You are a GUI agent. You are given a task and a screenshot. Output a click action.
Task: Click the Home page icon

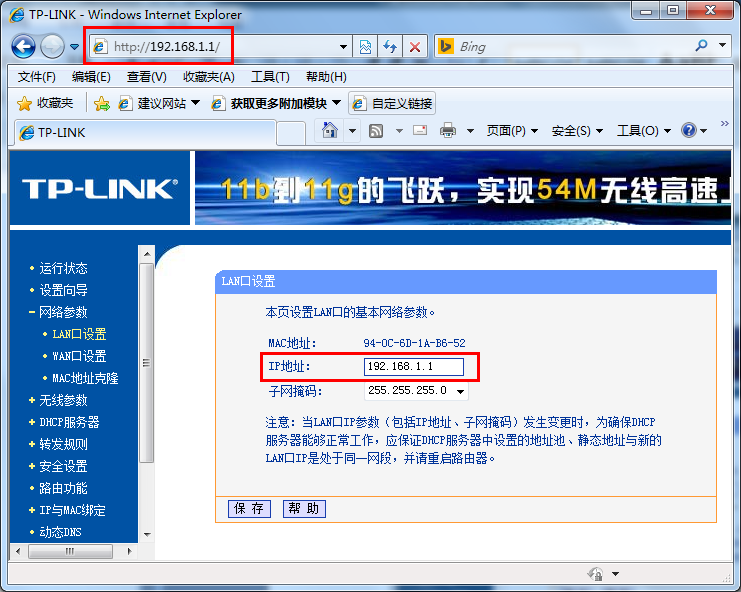click(329, 130)
